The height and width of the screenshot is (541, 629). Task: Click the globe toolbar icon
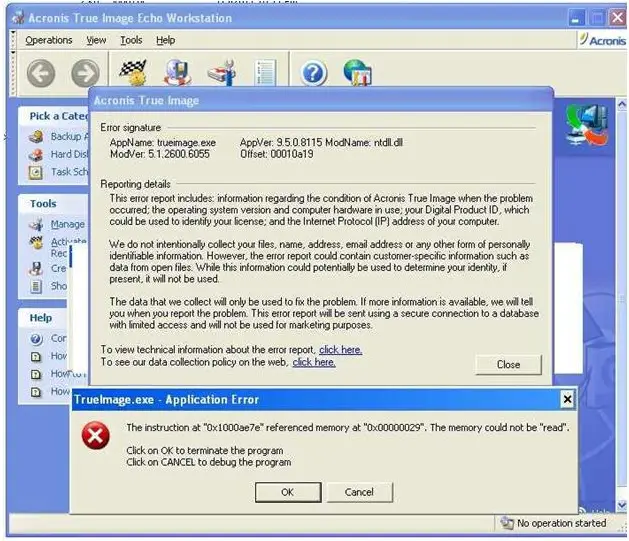point(357,72)
